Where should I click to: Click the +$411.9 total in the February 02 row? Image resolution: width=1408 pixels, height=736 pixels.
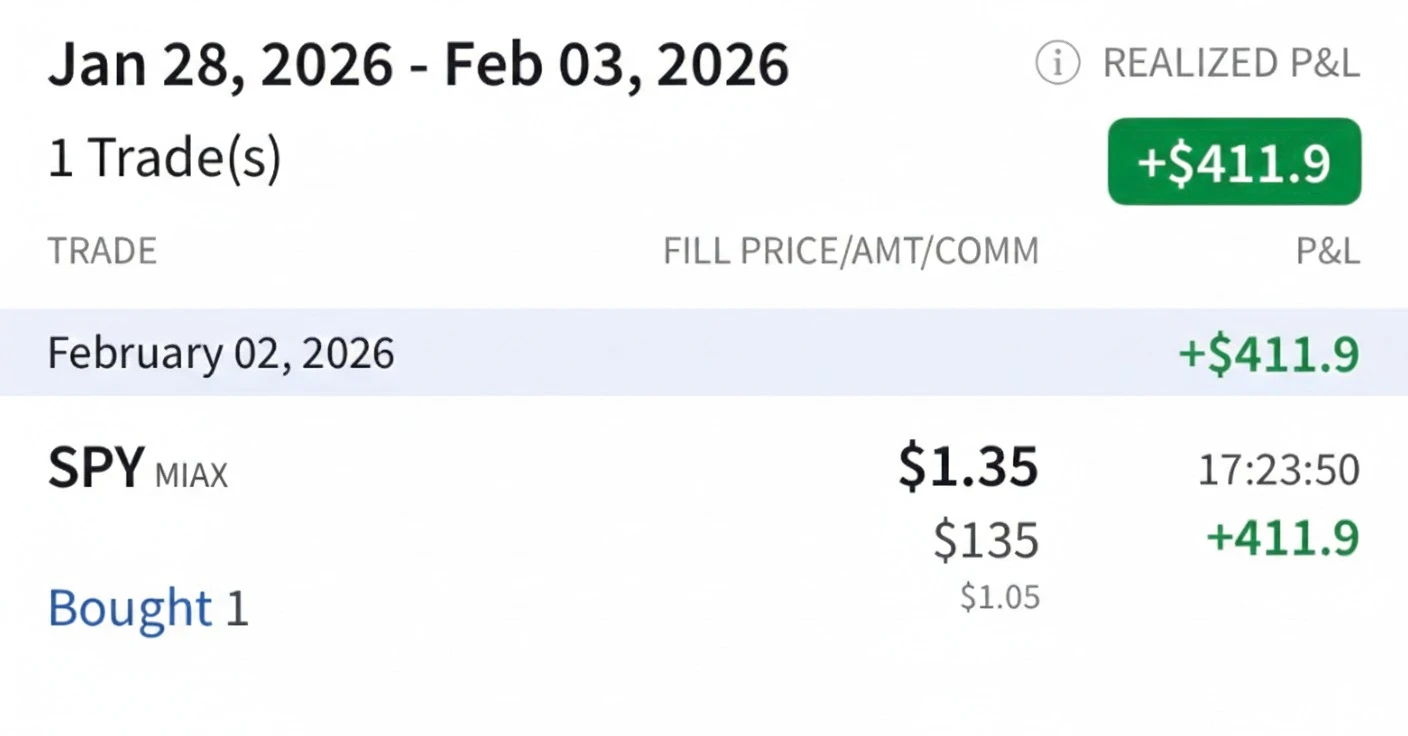[1269, 354]
